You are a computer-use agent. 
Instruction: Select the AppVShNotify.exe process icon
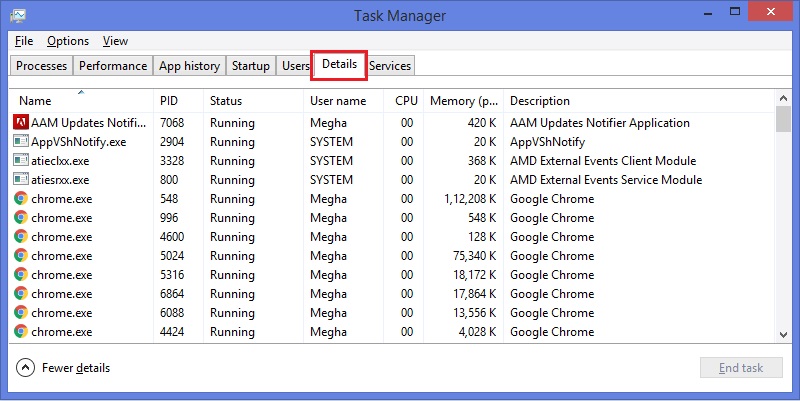tap(20, 141)
